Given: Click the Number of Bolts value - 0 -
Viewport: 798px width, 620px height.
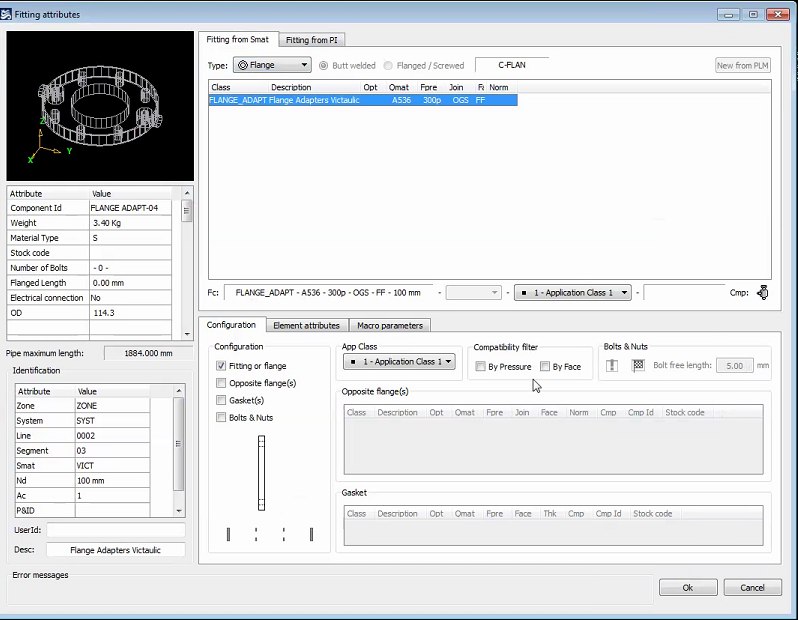Looking at the screenshot, I should (x=131, y=268).
